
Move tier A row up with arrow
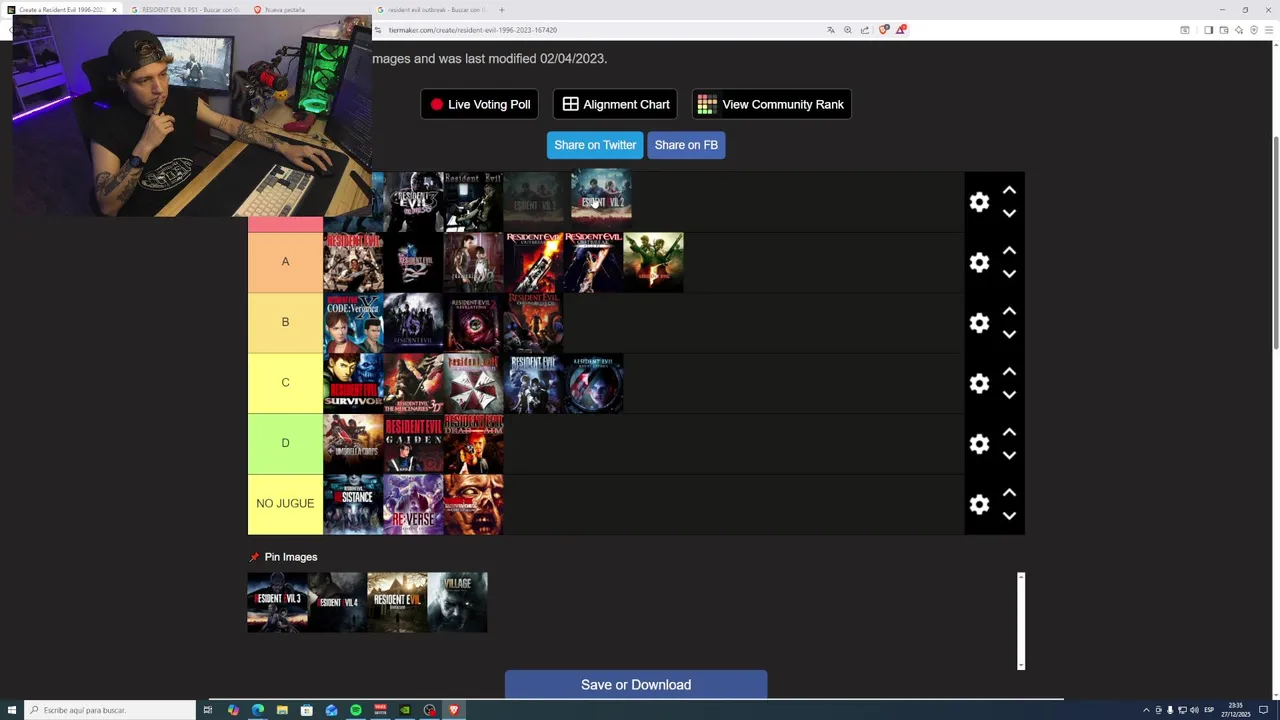(1009, 251)
